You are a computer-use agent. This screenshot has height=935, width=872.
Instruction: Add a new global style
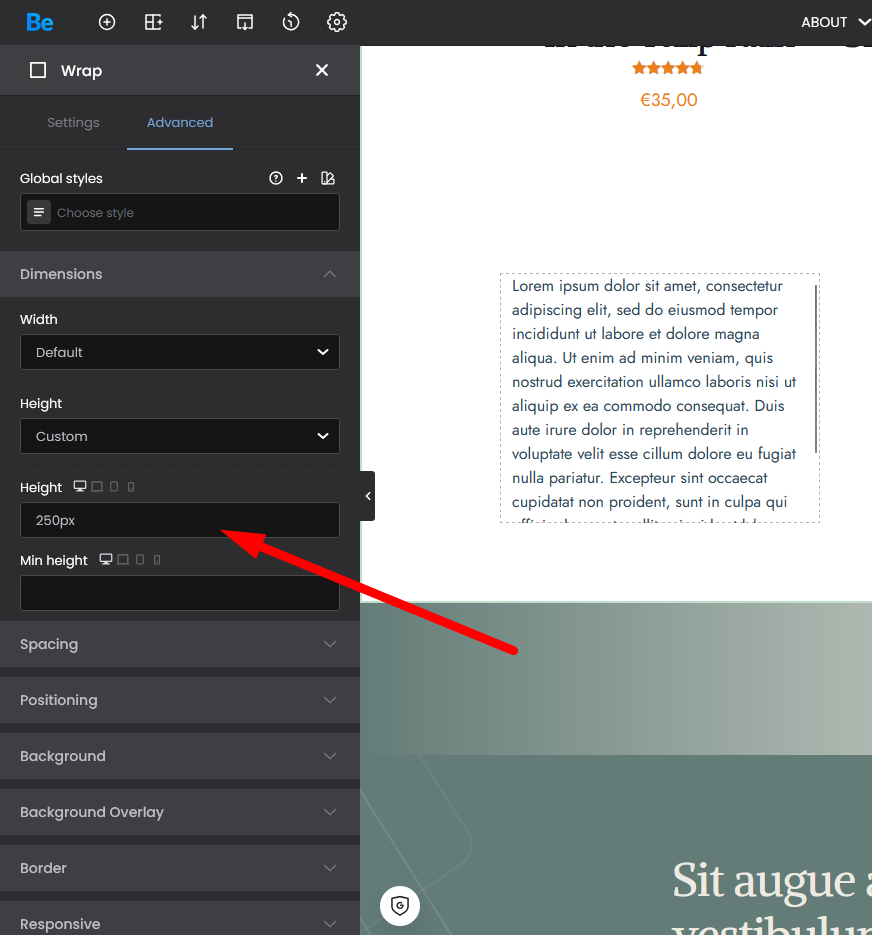[x=302, y=178]
